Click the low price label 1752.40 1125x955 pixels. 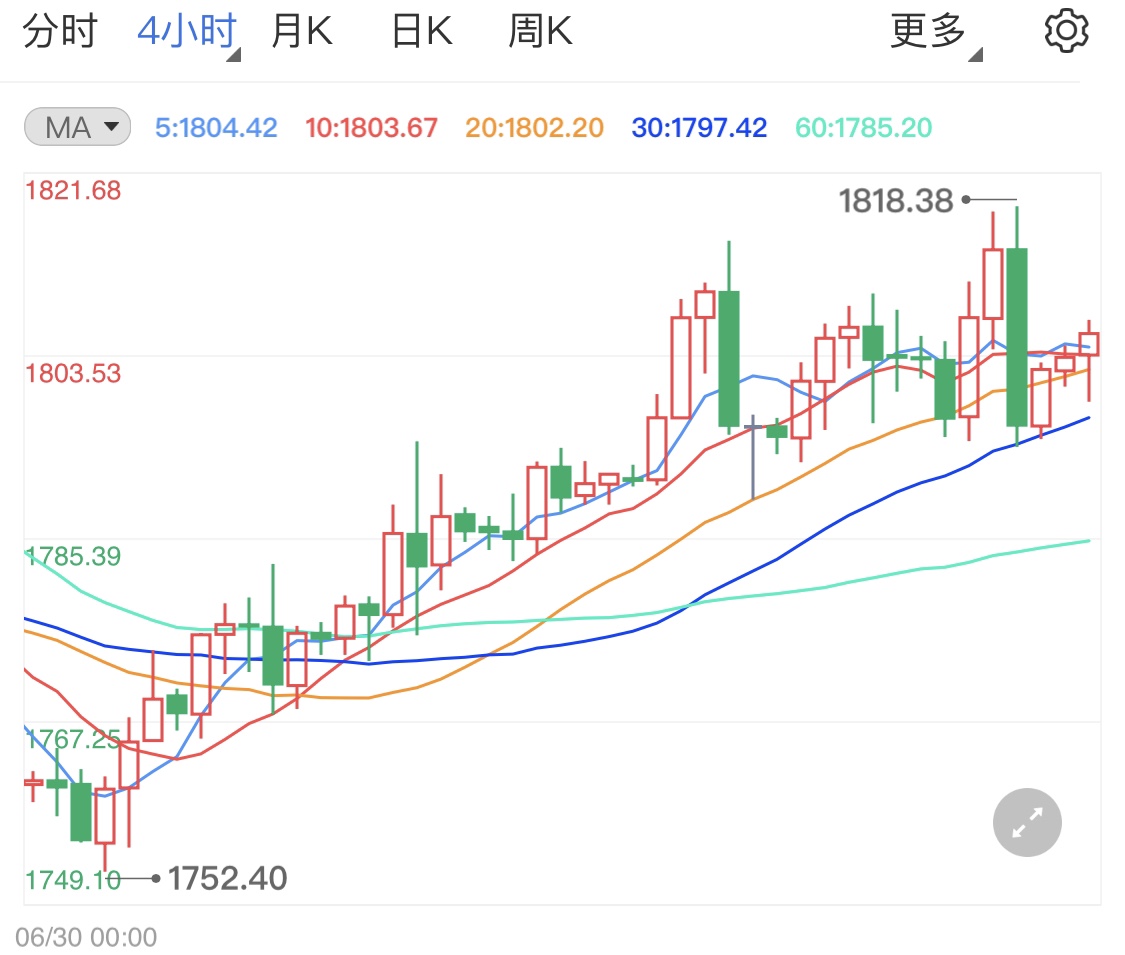(x=227, y=878)
